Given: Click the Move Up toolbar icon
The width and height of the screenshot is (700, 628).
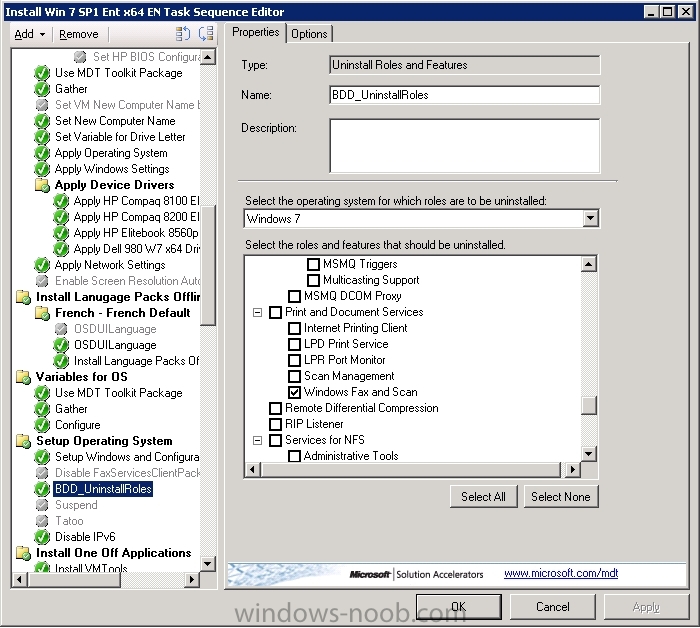Looking at the screenshot, I should [184, 34].
